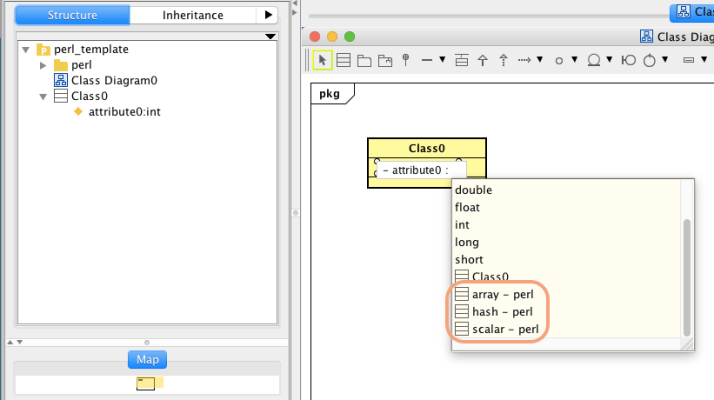714x400 pixels.
Task: Select the Interface circle tool
Action: (559, 61)
